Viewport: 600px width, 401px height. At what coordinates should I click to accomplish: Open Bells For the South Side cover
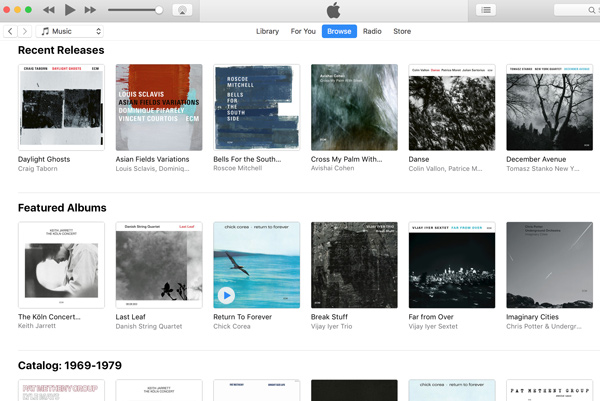(257, 107)
